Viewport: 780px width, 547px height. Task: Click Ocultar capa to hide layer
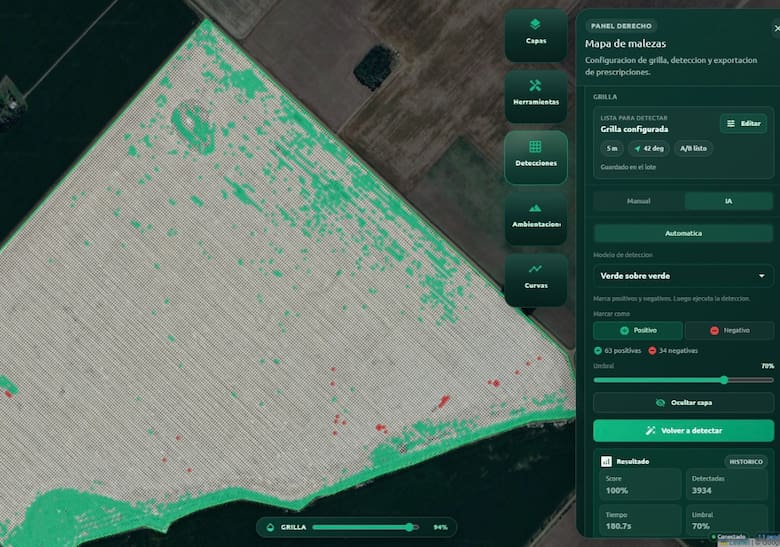[x=683, y=402]
